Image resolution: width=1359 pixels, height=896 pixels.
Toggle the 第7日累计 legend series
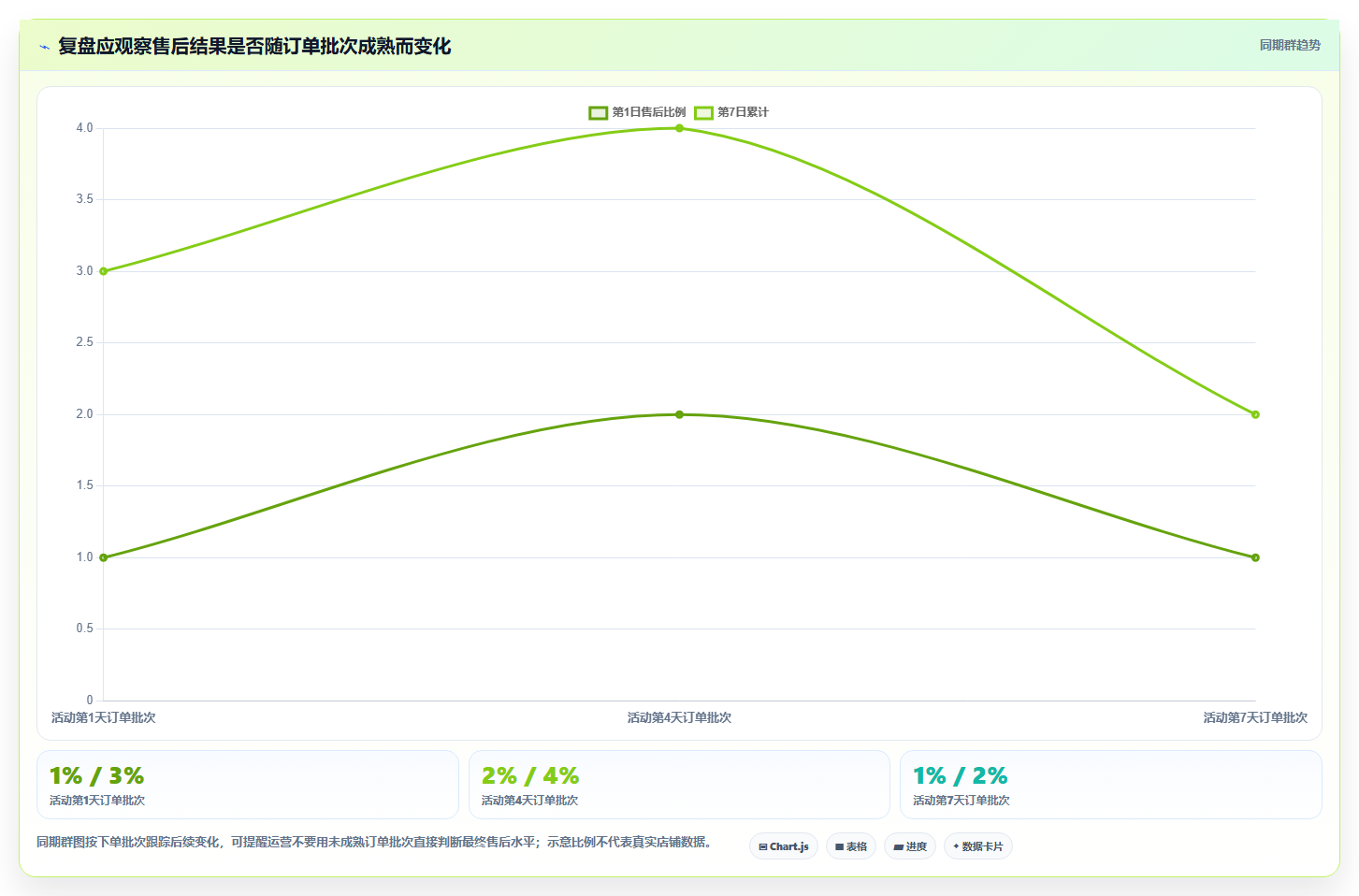coord(731,112)
